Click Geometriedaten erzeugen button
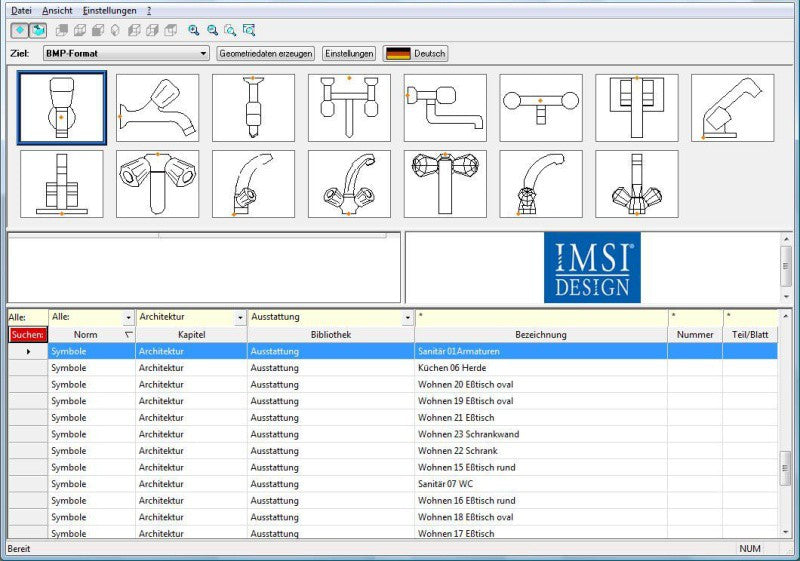 pos(265,54)
